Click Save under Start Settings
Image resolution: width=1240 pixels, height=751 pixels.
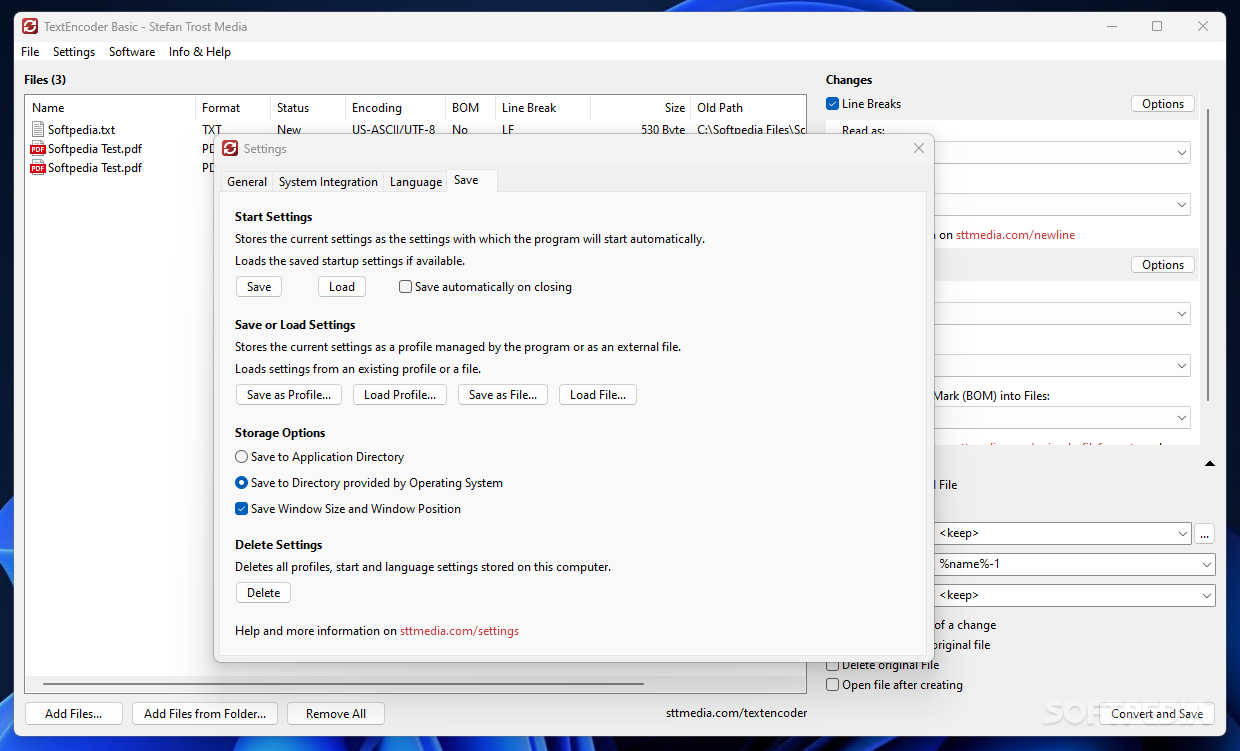click(x=259, y=287)
